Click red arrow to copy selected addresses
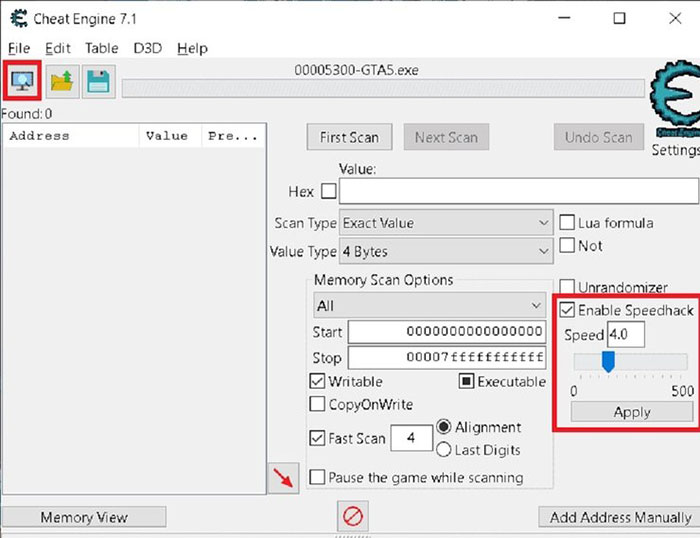 point(283,478)
